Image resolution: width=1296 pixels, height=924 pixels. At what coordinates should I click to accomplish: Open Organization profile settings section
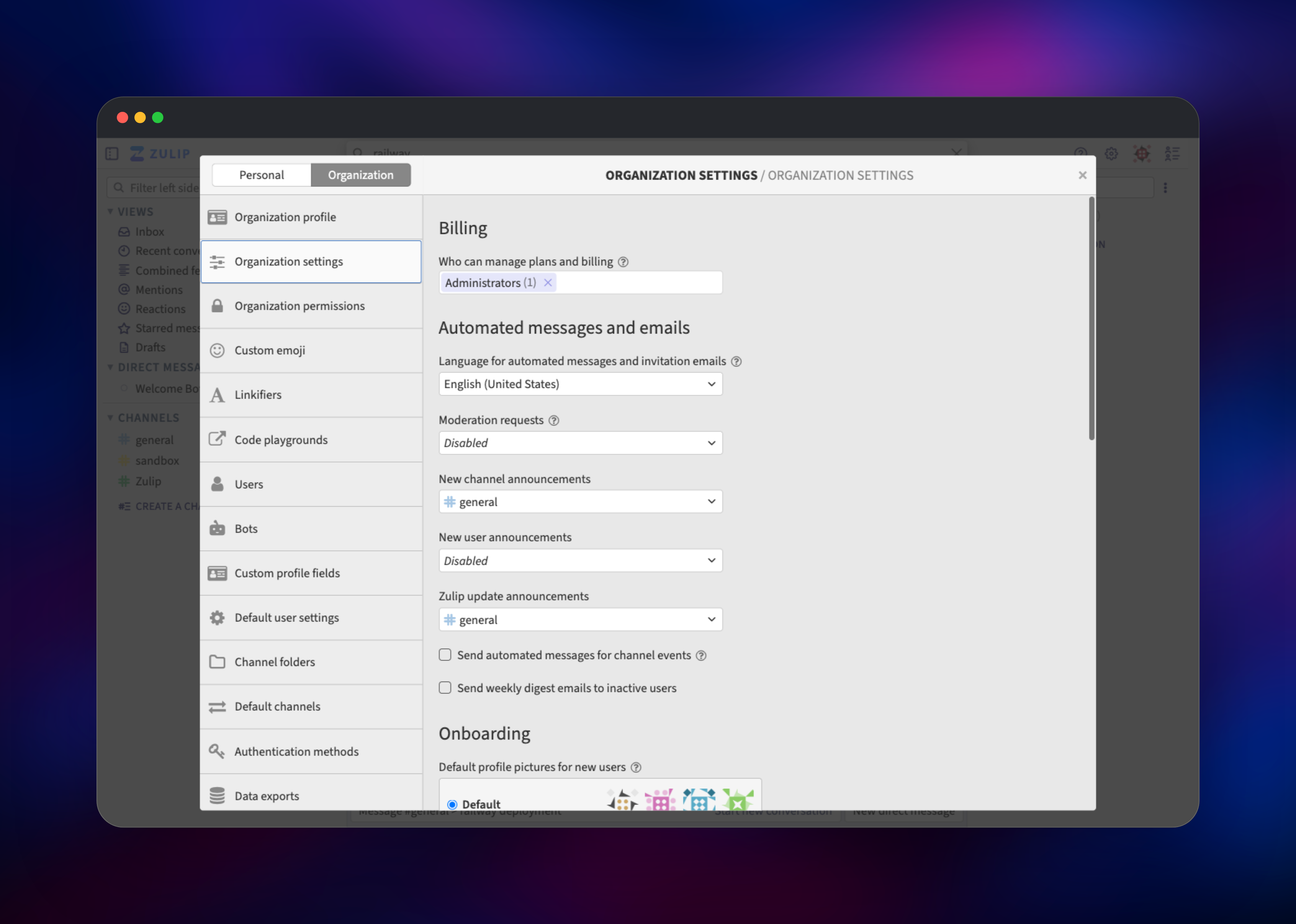311,217
